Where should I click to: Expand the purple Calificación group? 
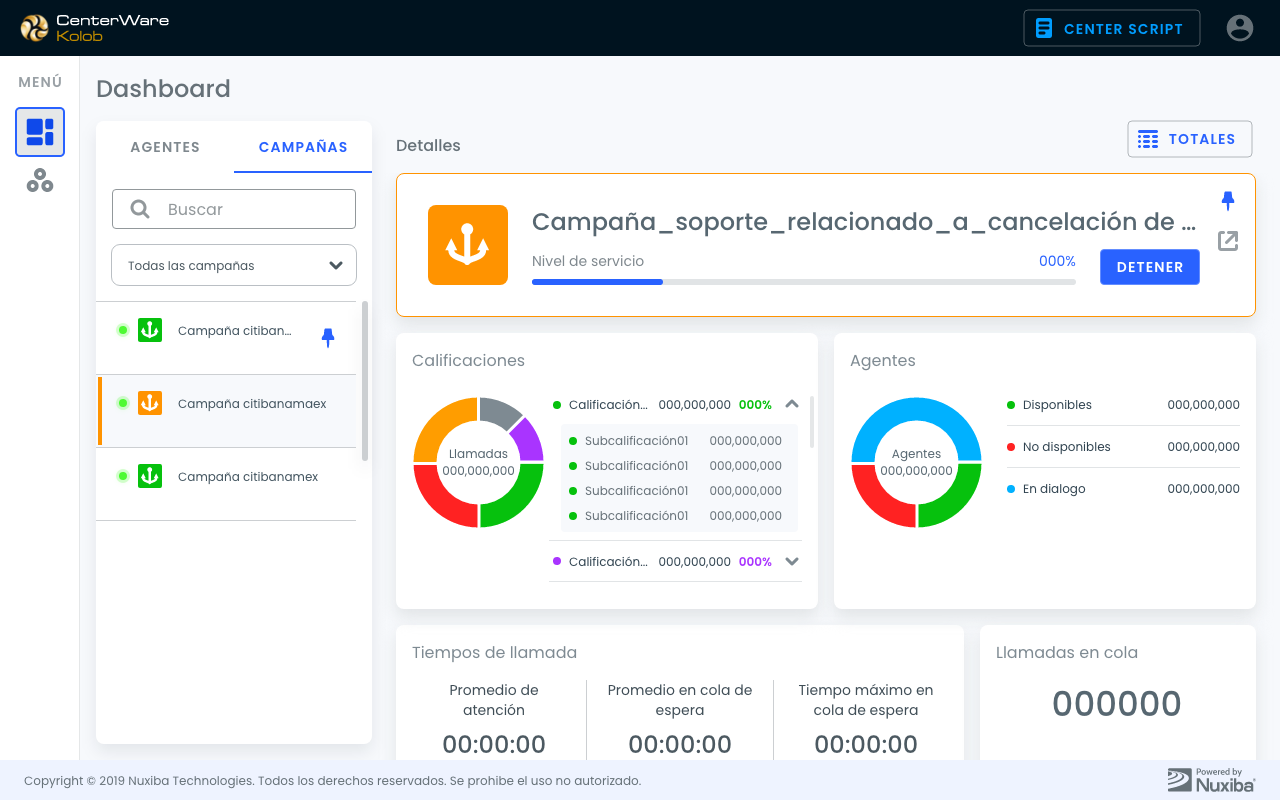792,562
